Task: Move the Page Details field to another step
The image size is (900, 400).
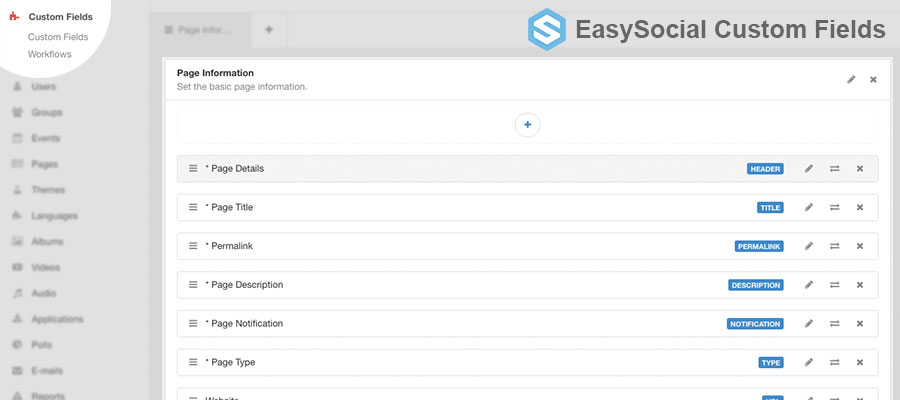Action: click(835, 169)
